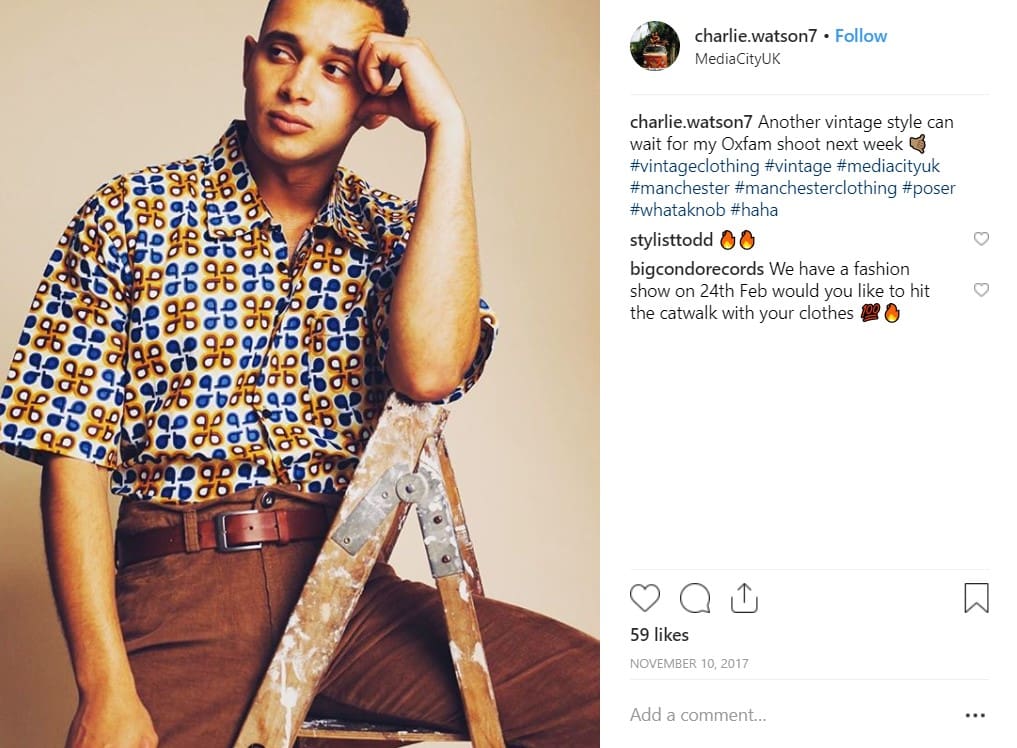Share post using the upload arrow icon

(744, 597)
